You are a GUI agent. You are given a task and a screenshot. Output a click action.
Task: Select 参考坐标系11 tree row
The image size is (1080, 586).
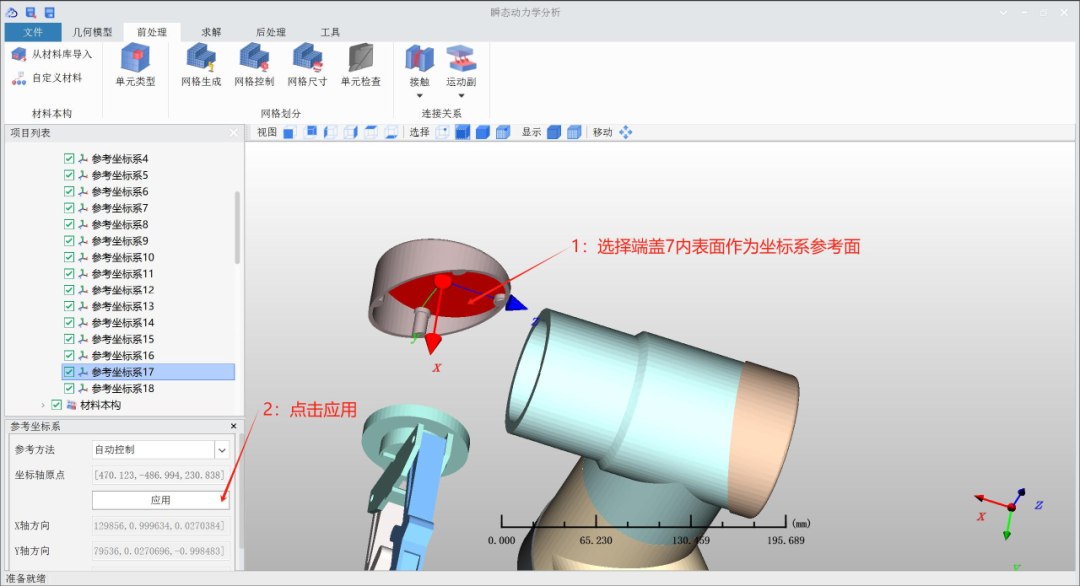[148, 273]
